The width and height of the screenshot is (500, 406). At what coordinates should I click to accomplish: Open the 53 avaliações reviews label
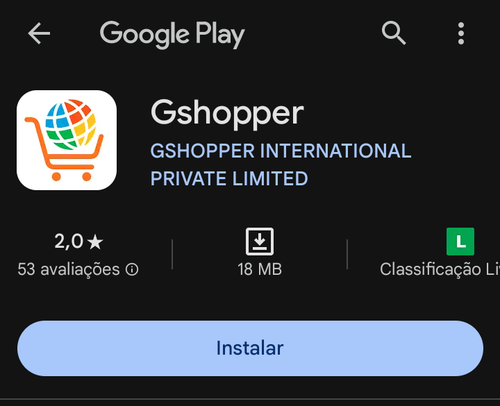click(68, 269)
